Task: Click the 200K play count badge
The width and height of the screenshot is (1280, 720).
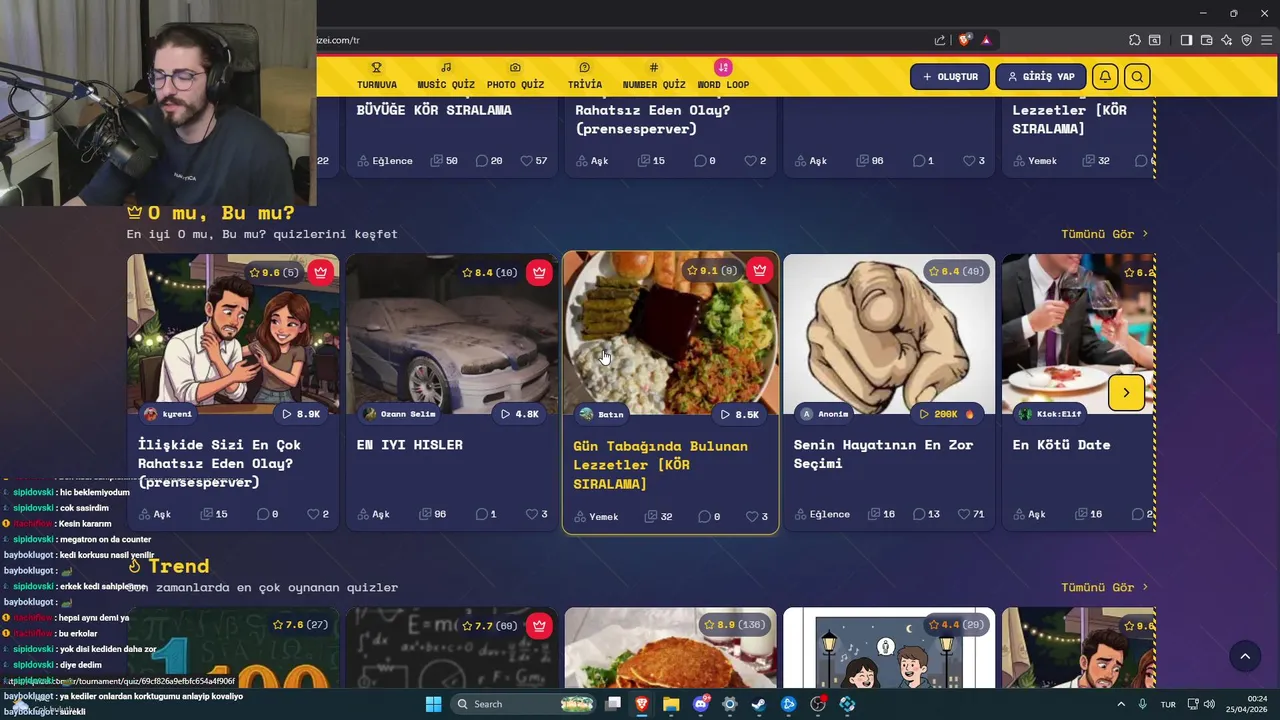Action: 946,414
